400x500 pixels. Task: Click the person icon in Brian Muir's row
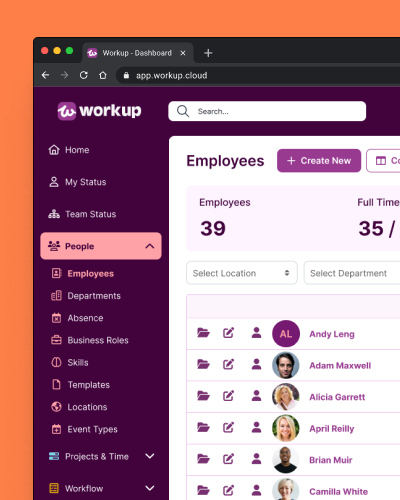pos(256,459)
